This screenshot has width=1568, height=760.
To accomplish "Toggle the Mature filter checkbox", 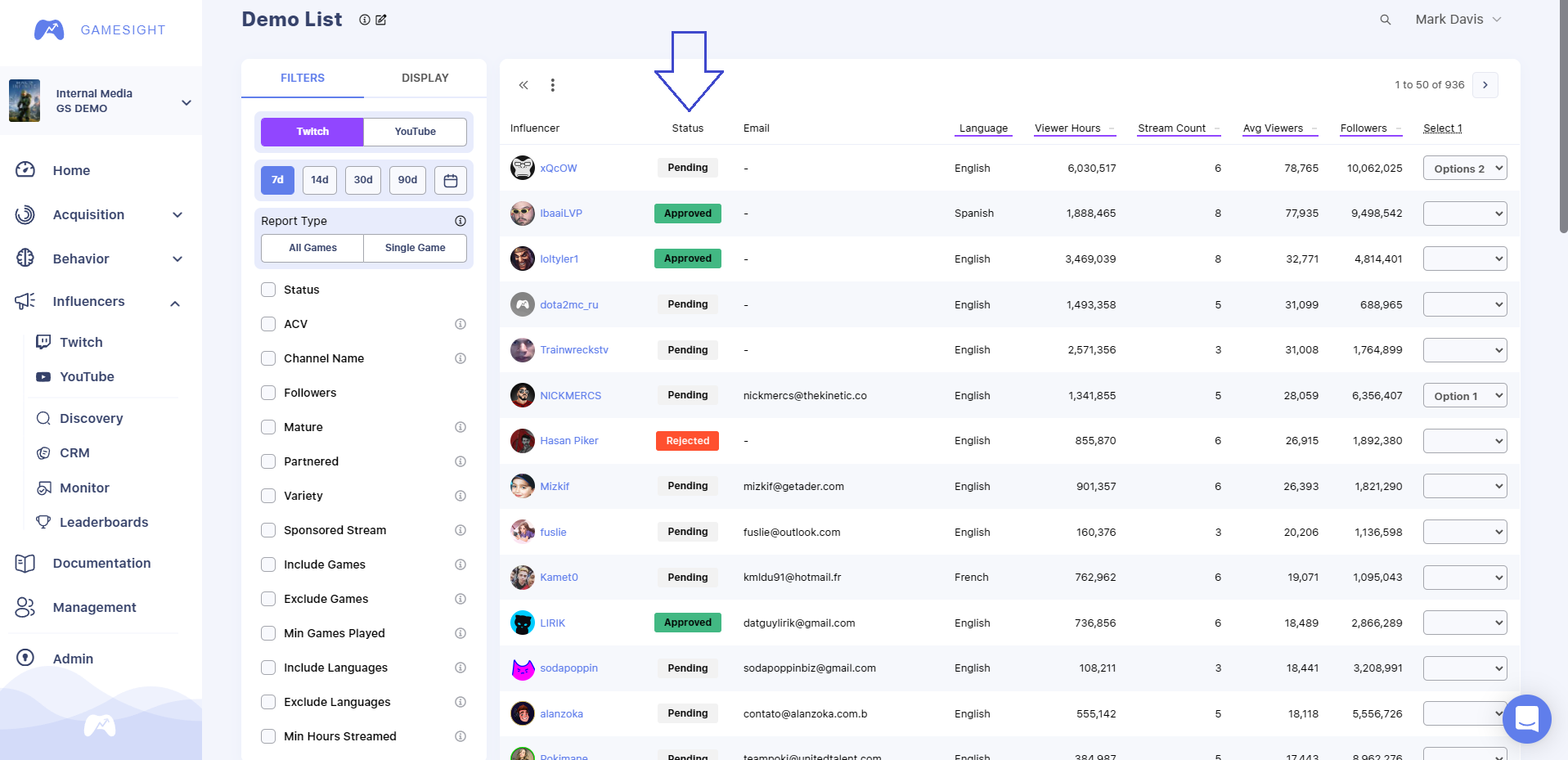I will pos(268,427).
